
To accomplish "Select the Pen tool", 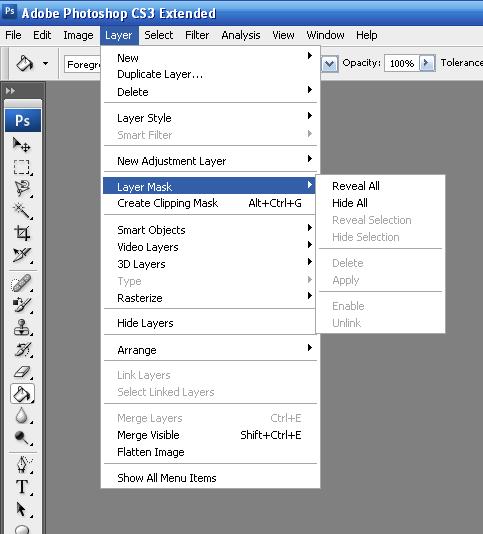I will tap(22, 465).
